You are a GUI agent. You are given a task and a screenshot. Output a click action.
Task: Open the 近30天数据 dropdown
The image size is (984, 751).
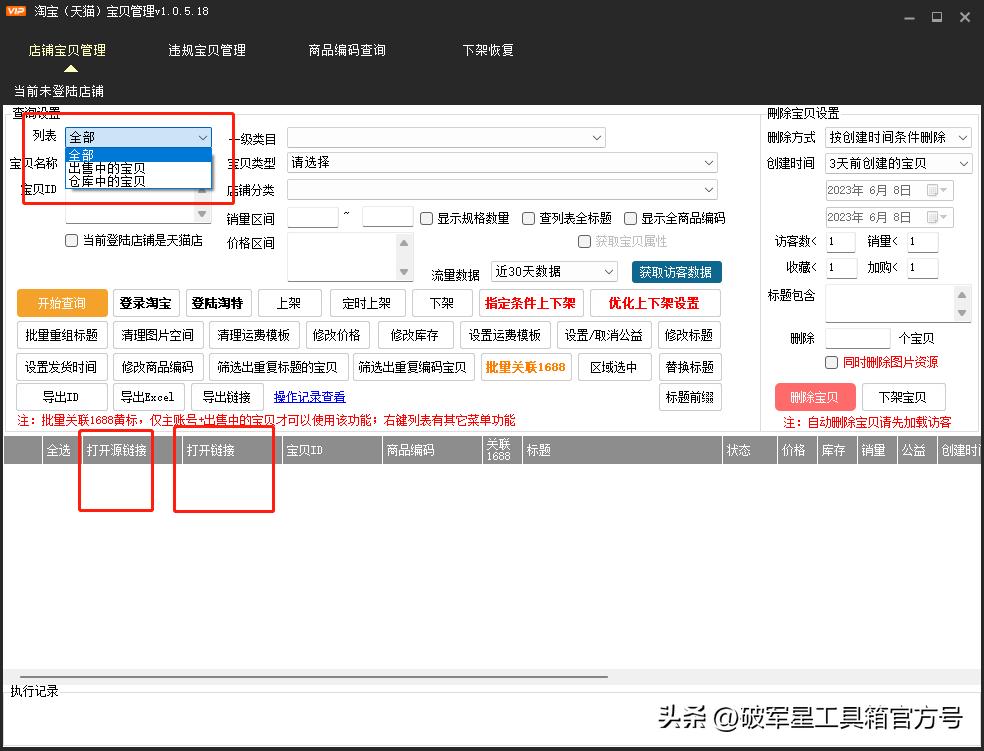click(553, 271)
